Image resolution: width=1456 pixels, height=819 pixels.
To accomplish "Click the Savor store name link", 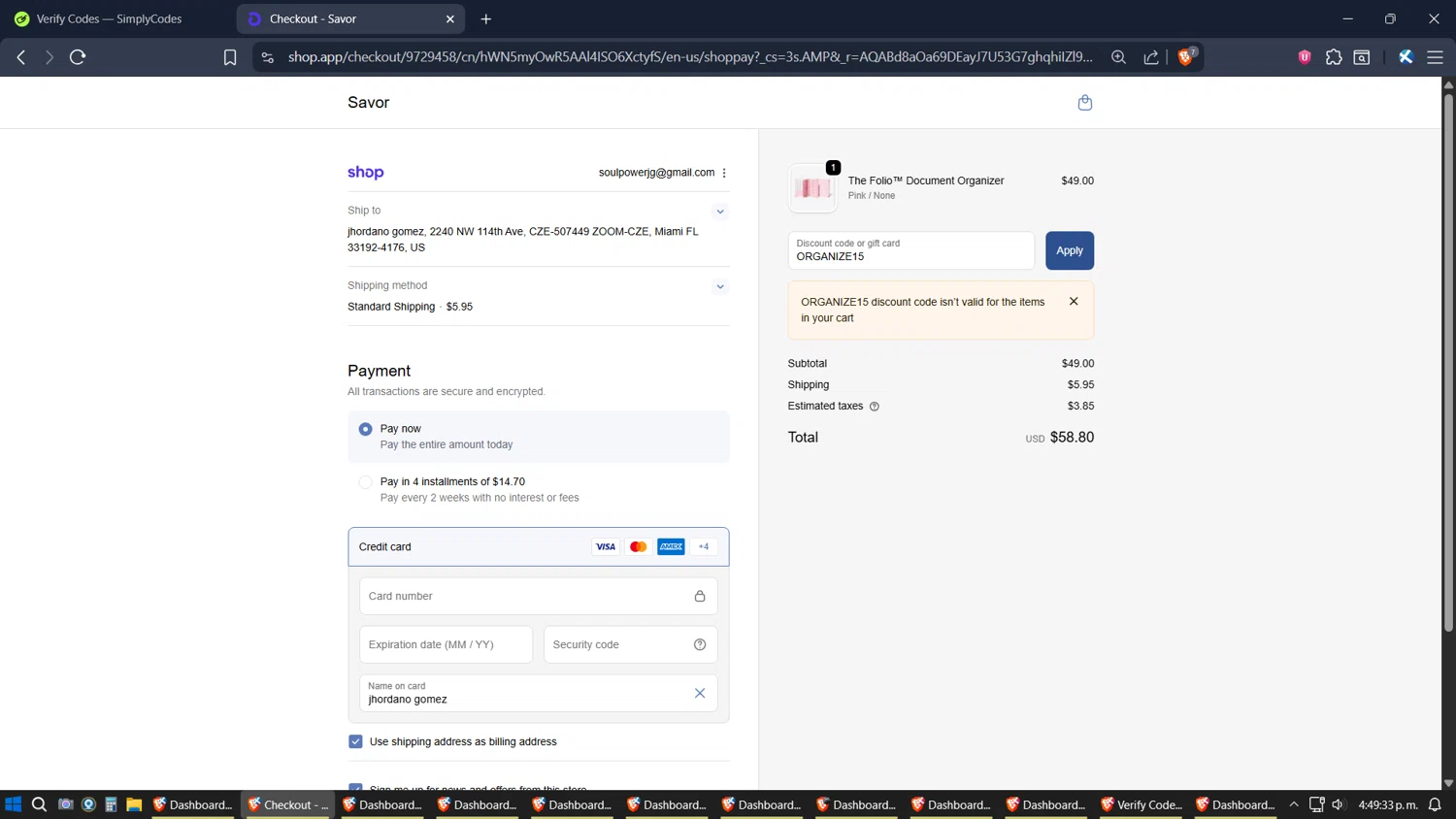I will click(x=368, y=103).
